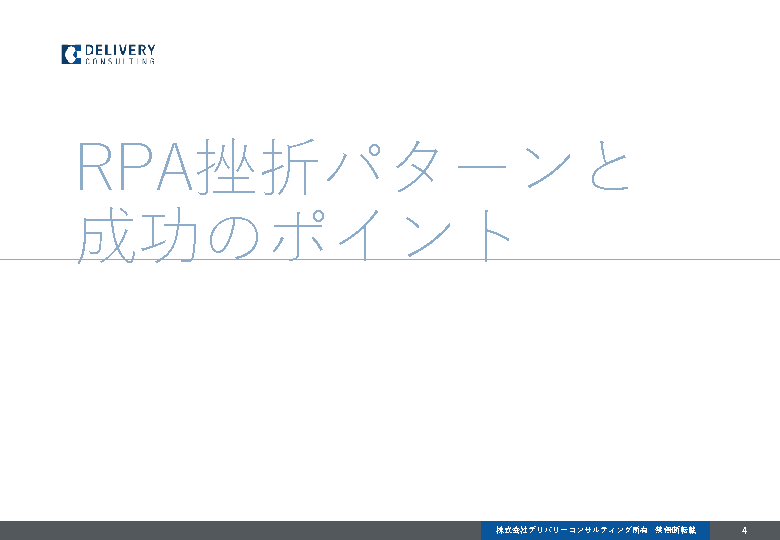Click the blue footer copyright label
The width and height of the screenshot is (780, 540).
click(595, 530)
